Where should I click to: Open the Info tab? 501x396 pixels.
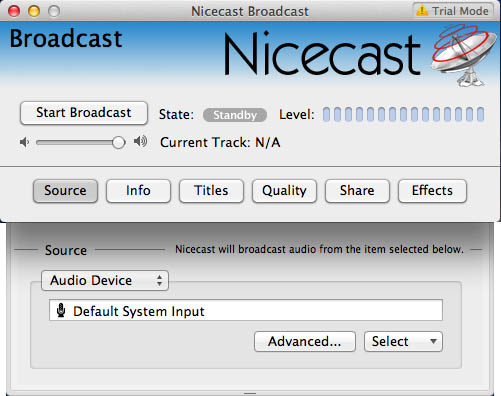[138, 191]
